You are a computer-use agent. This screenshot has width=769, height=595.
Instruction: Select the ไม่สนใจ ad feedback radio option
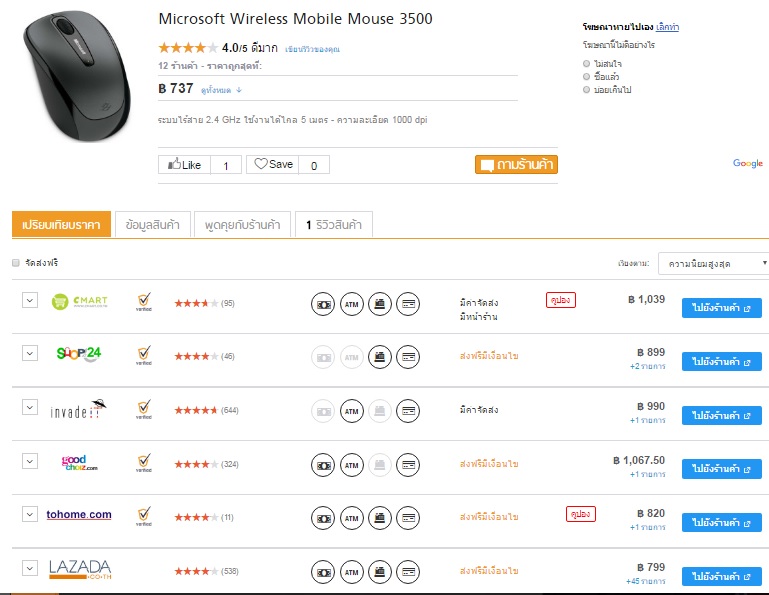click(586, 64)
